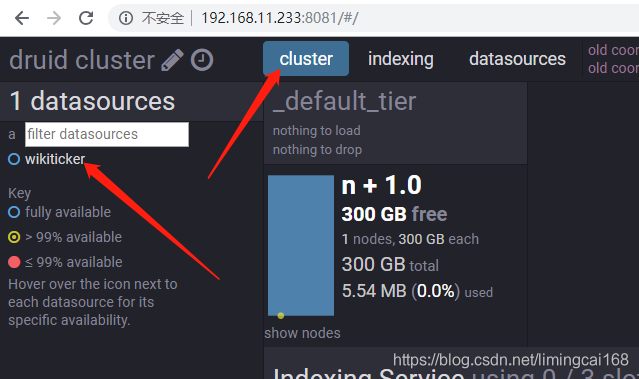Click the '> 99% available' key entry

65,237
